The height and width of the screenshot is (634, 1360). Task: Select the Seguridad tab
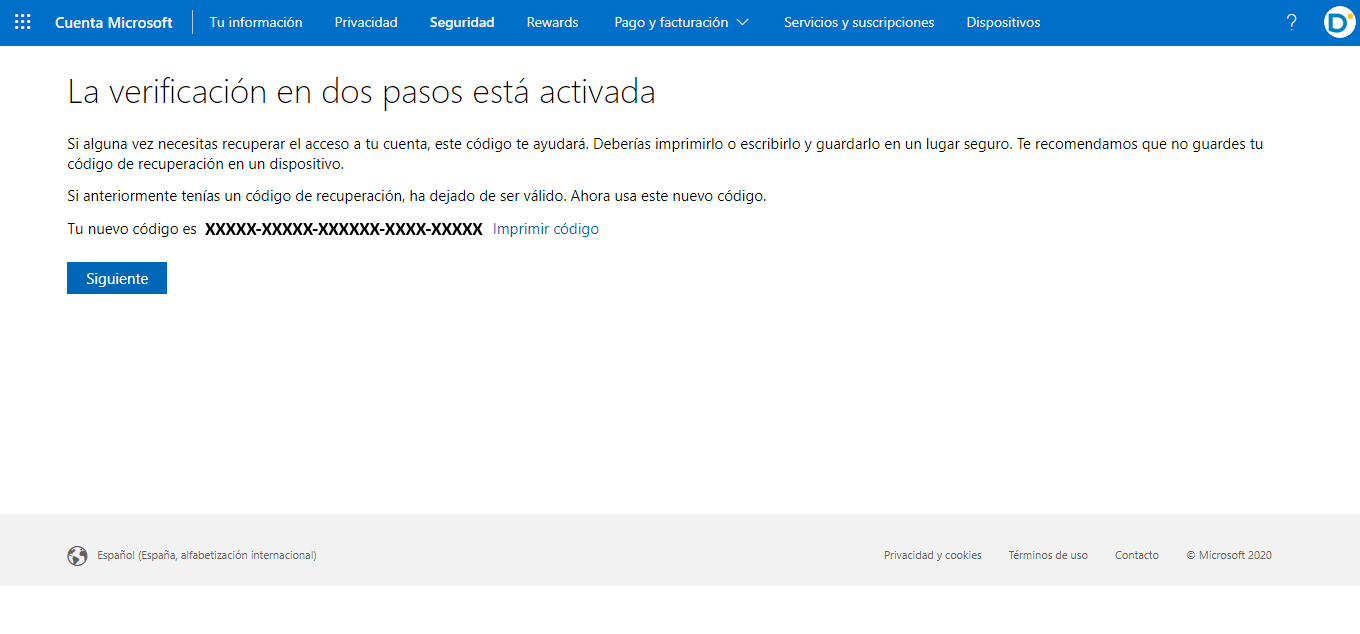tap(462, 22)
